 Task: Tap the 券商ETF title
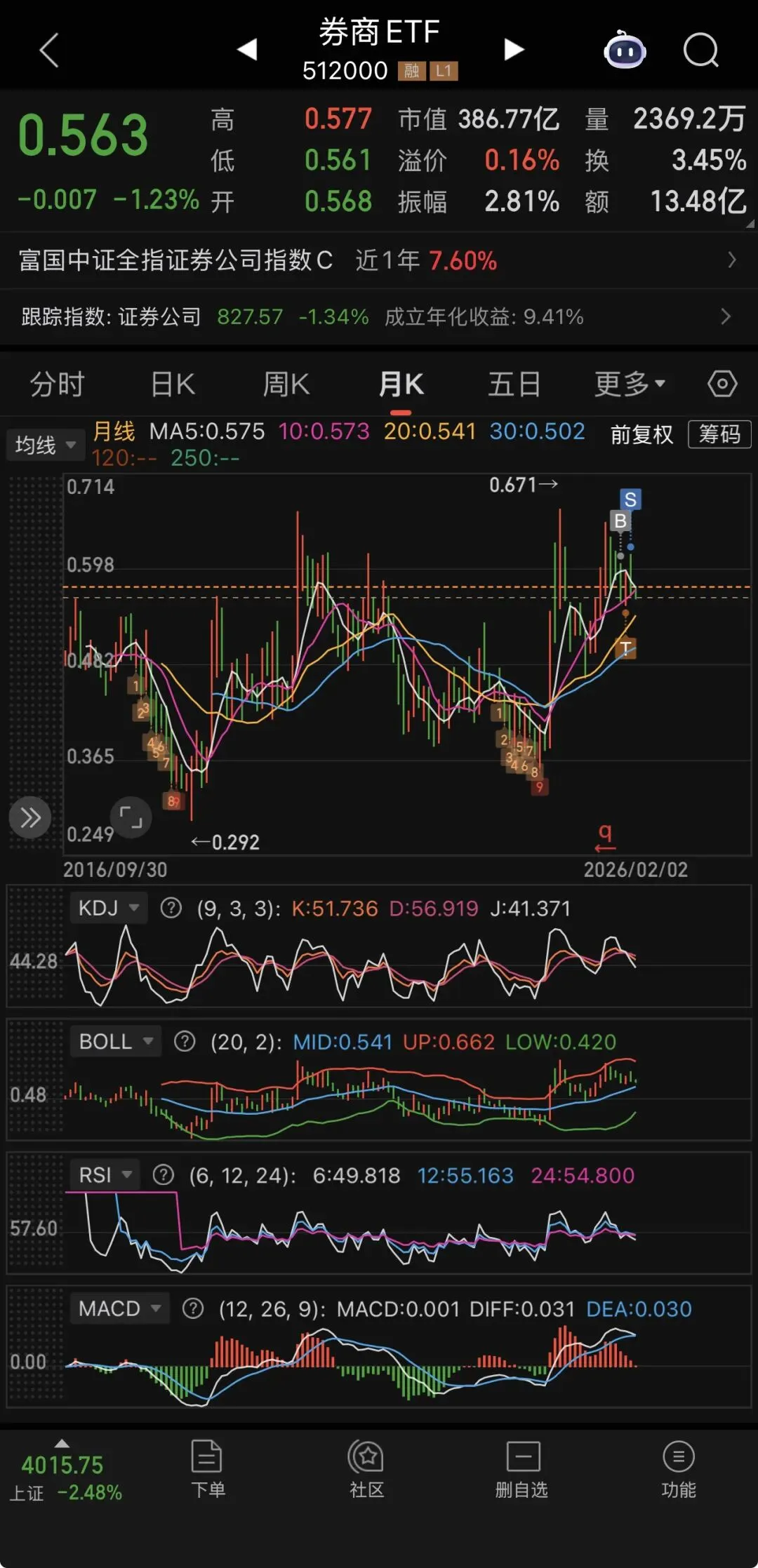(379, 32)
